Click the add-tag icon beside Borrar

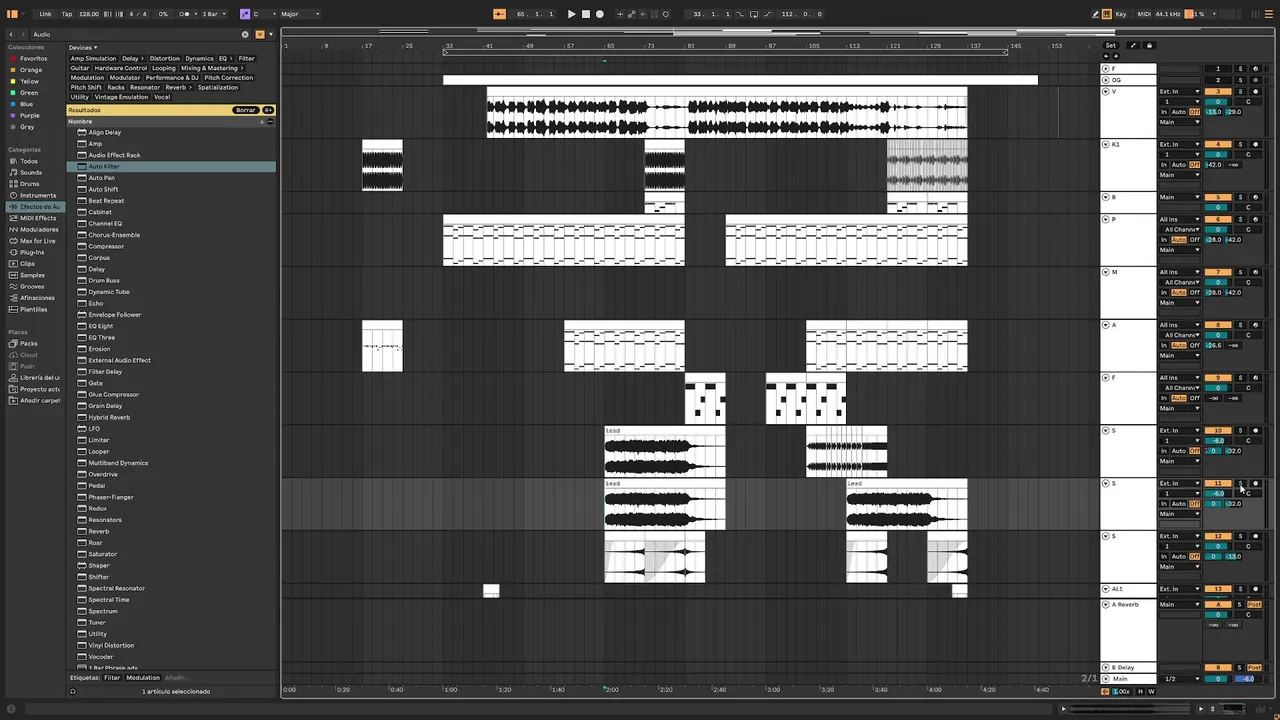(x=268, y=110)
